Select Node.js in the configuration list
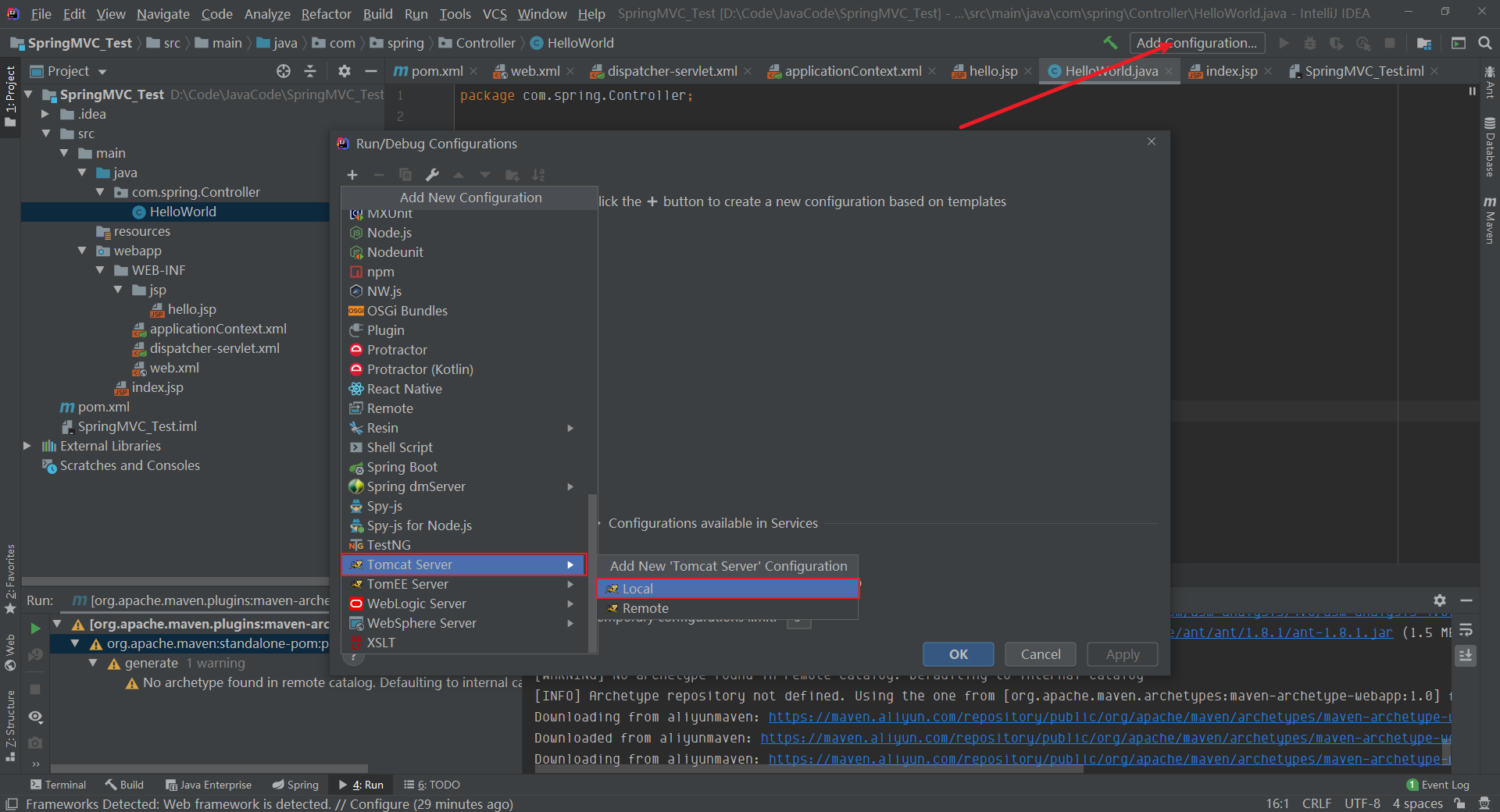Image resolution: width=1500 pixels, height=812 pixels. click(x=389, y=233)
